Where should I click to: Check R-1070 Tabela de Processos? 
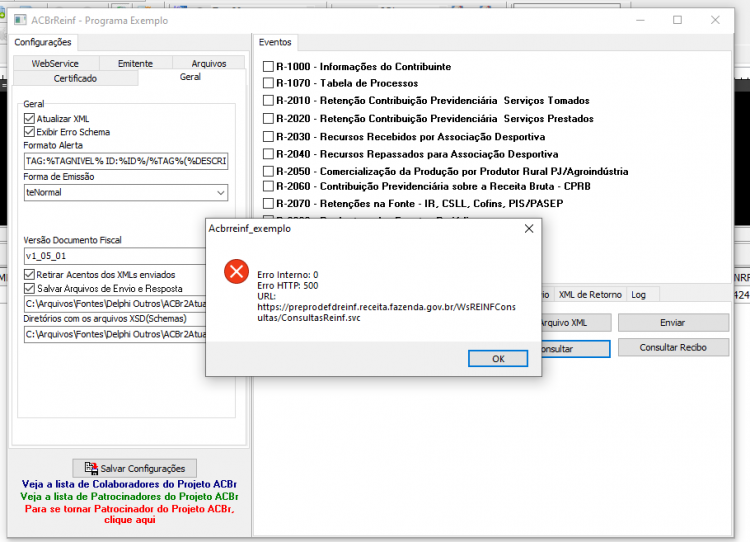(x=268, y=83)
